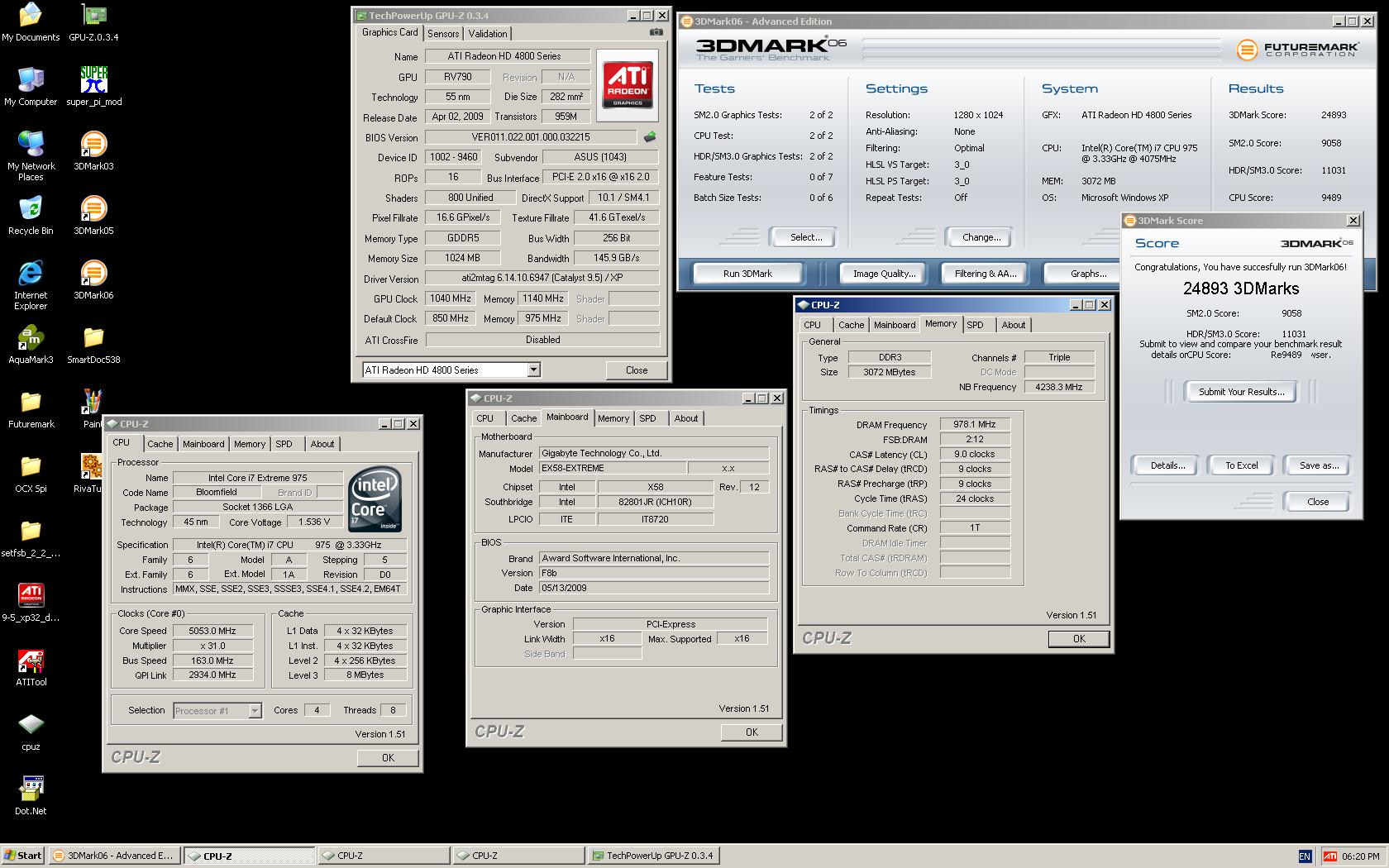1389x868 pixels.
Task: Launch the 9-5_xp32 ATI driver installer icon
Action: pos(31,603)
